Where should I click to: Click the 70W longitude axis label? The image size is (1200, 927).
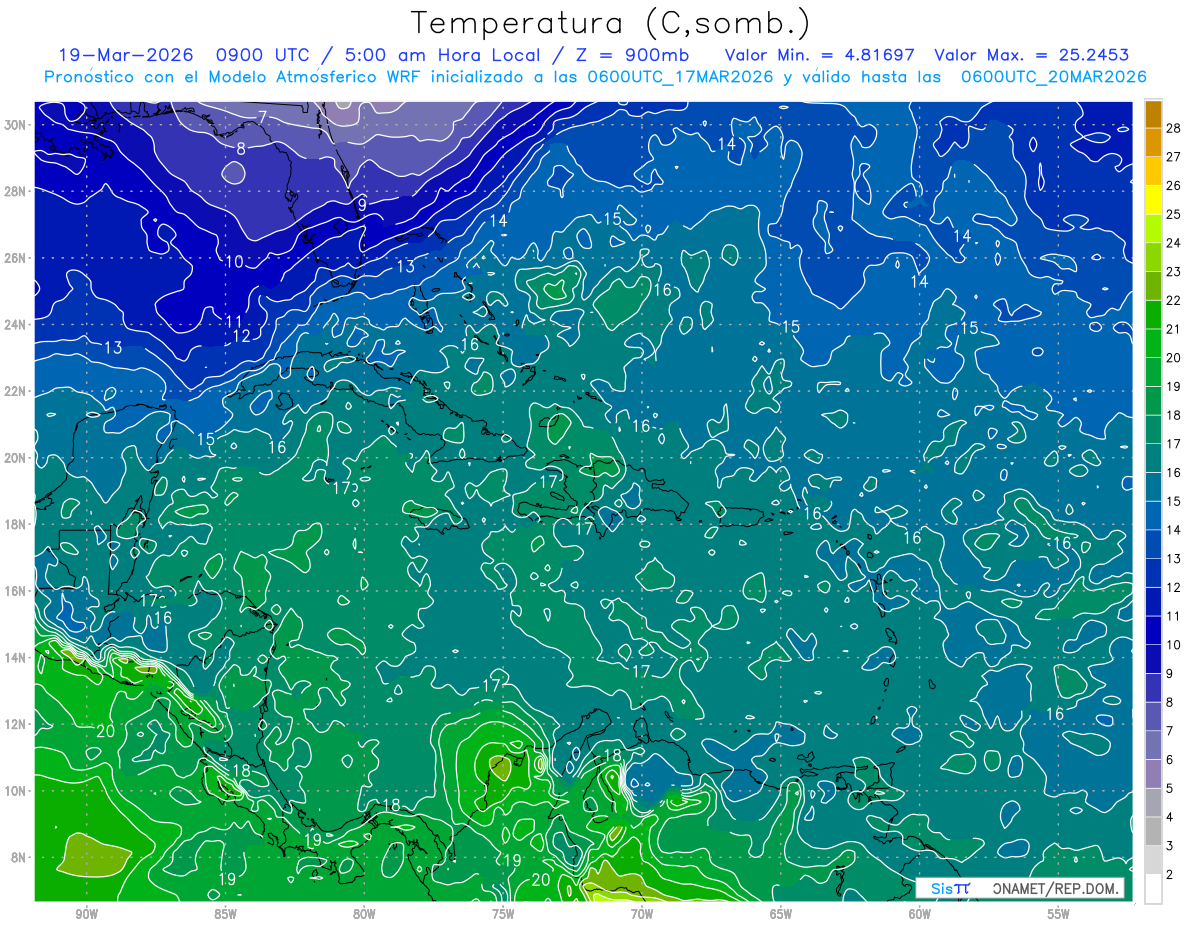[642, 914]
